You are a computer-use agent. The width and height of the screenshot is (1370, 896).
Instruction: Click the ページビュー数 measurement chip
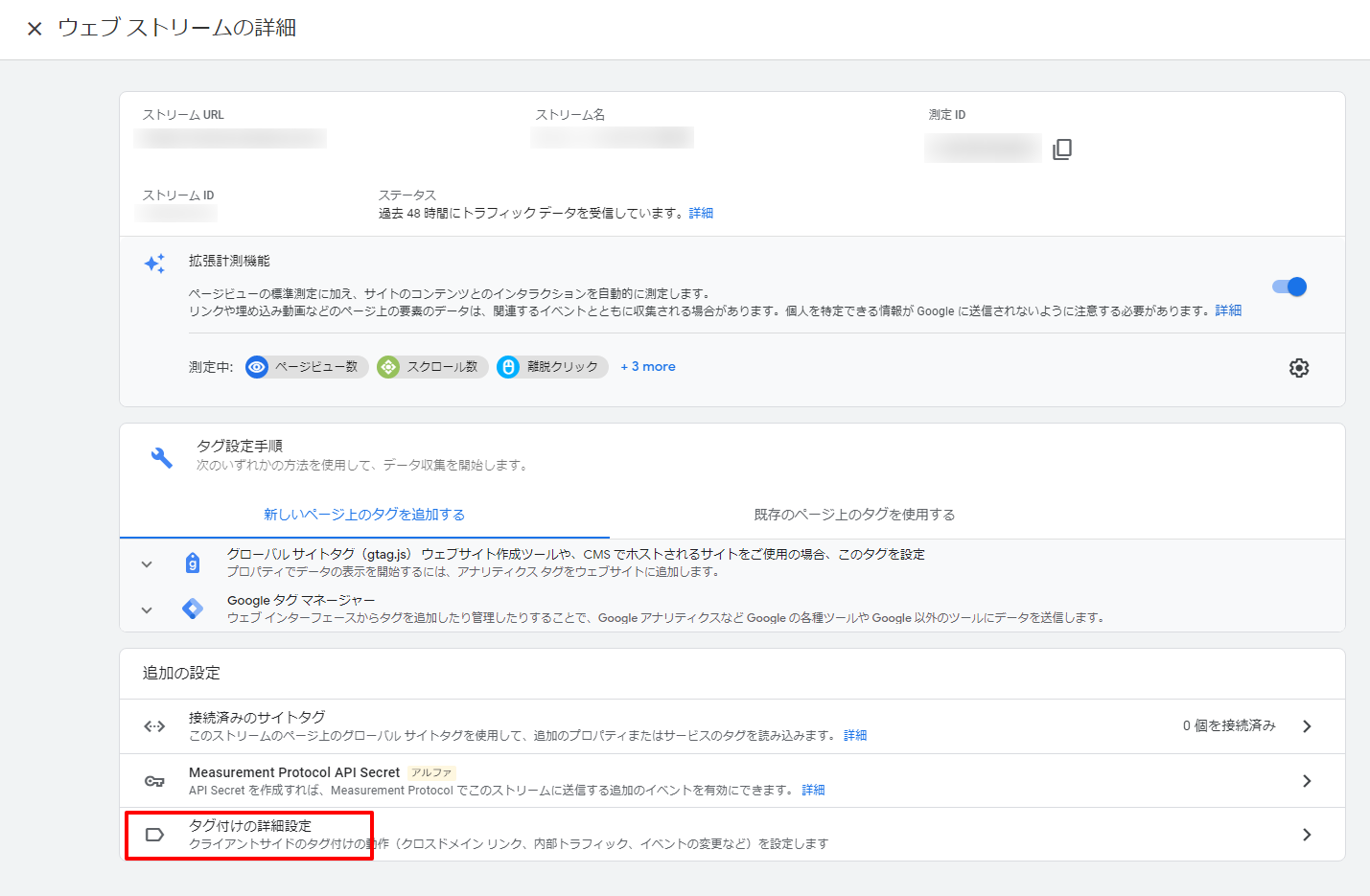click(307, 367)
